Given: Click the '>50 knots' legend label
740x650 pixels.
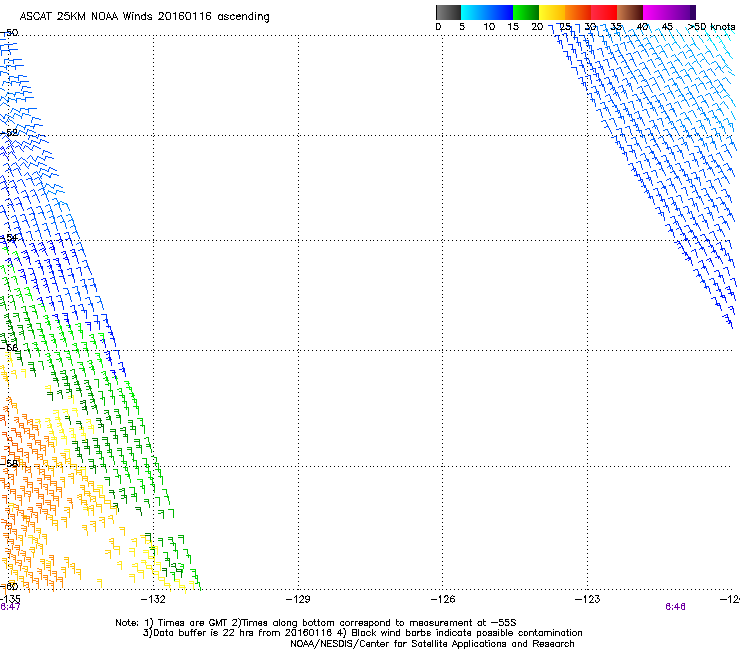Looking at the screenshot, I should coord(711,27).
